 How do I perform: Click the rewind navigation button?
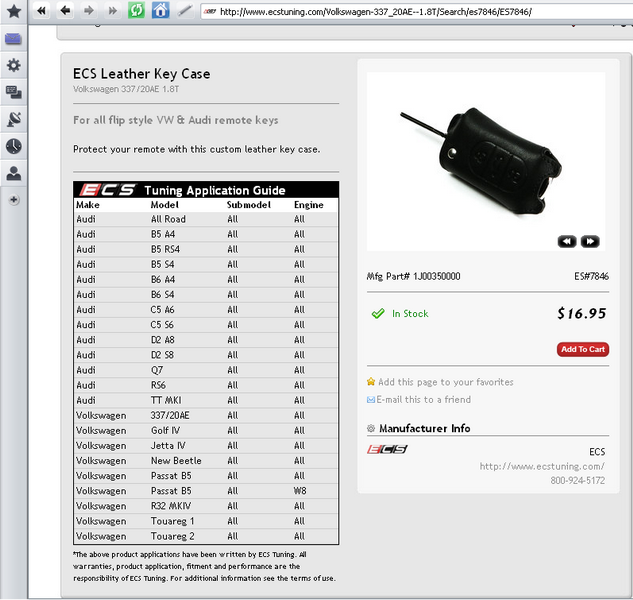click(x=41, y=11)
